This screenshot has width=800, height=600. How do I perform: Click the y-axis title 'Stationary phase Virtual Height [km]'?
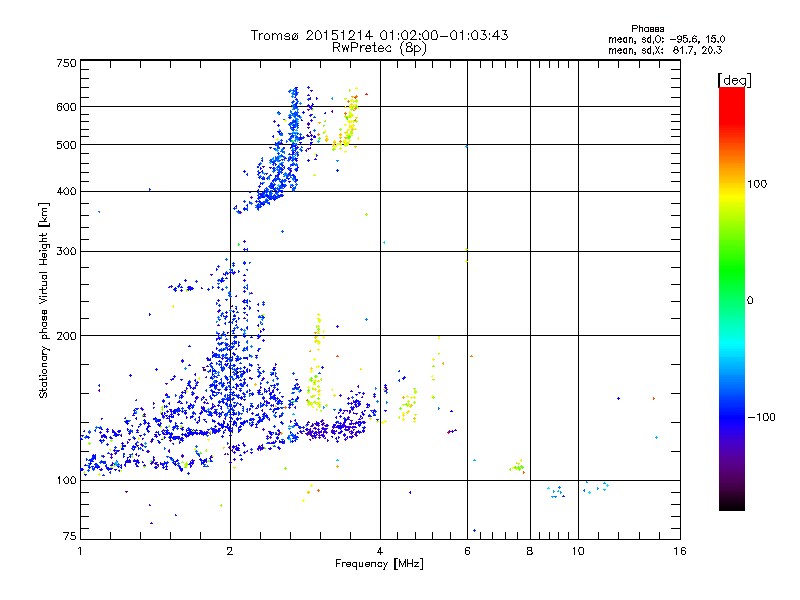click(x=44, y=301)
